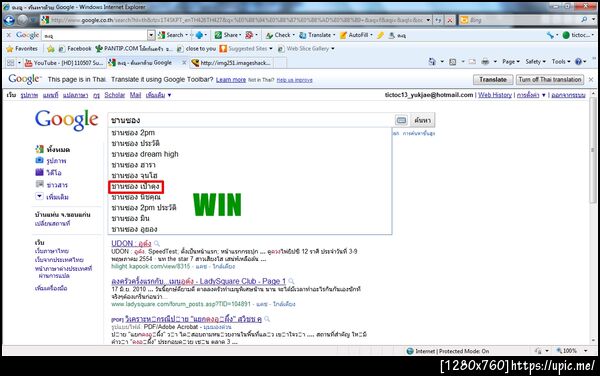The height and width of the screenshot is (376, 600).
Task: Open the Facebook favorites bar link
Action: pyautogui.click(x=75, y=49)
